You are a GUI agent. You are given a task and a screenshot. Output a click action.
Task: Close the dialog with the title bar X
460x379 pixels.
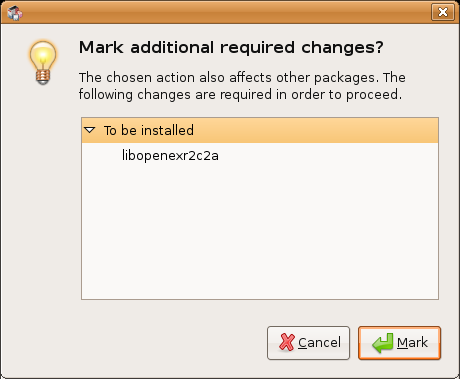pyautogui.click(x=443, y=12)
